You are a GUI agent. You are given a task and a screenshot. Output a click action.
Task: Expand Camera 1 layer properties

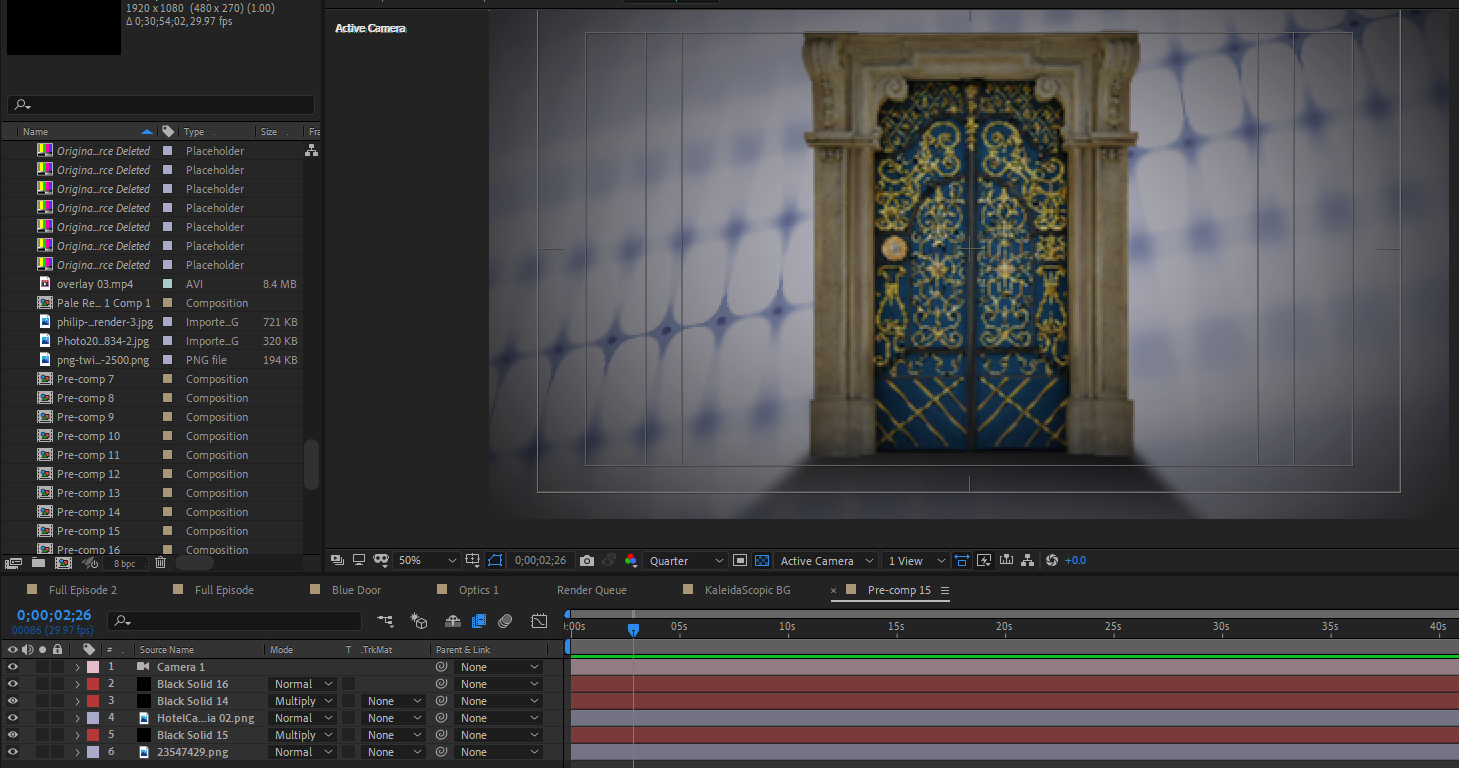[x=76, y=666]
